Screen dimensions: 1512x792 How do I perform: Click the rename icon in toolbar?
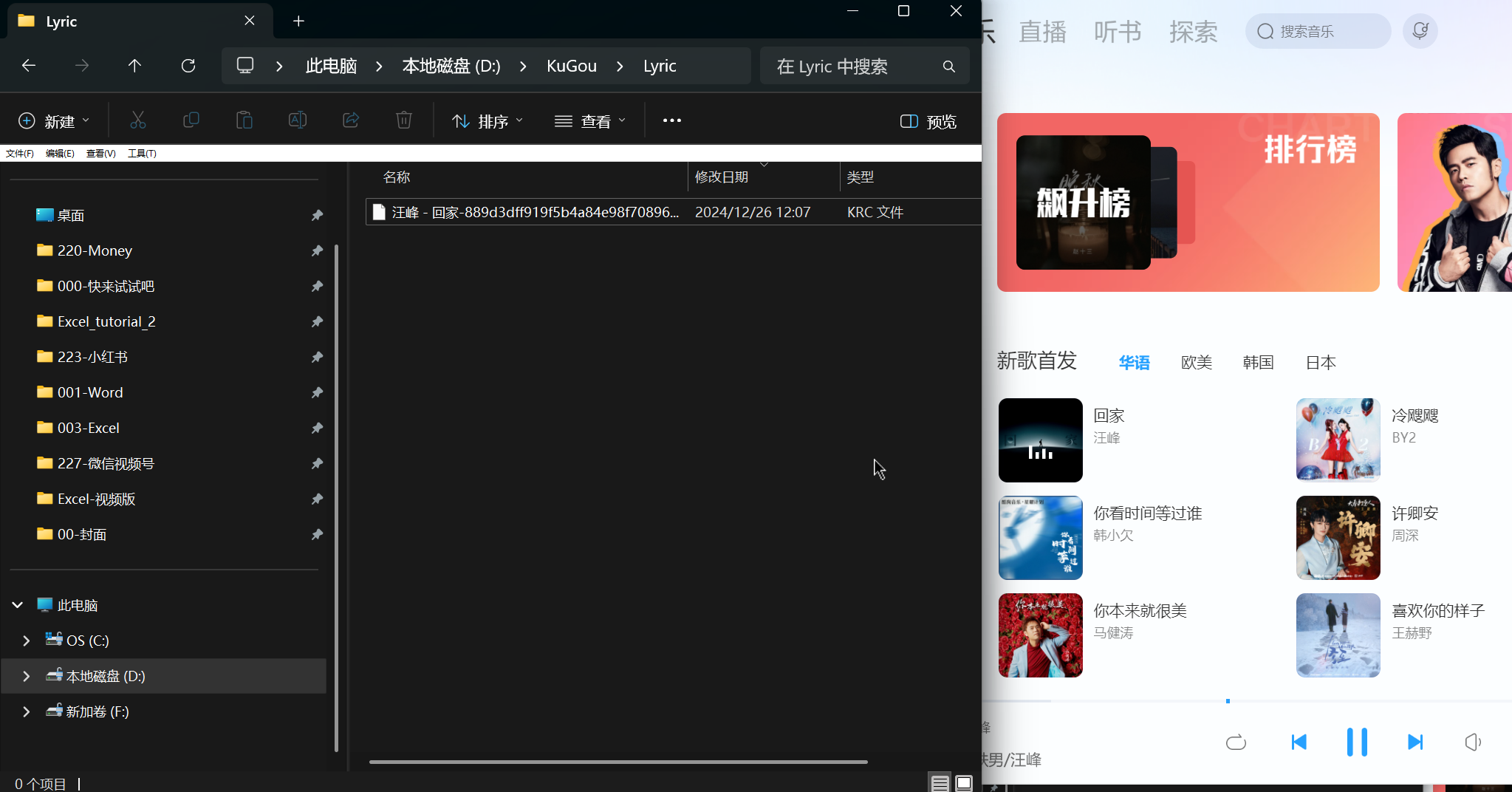coord(298,120)
